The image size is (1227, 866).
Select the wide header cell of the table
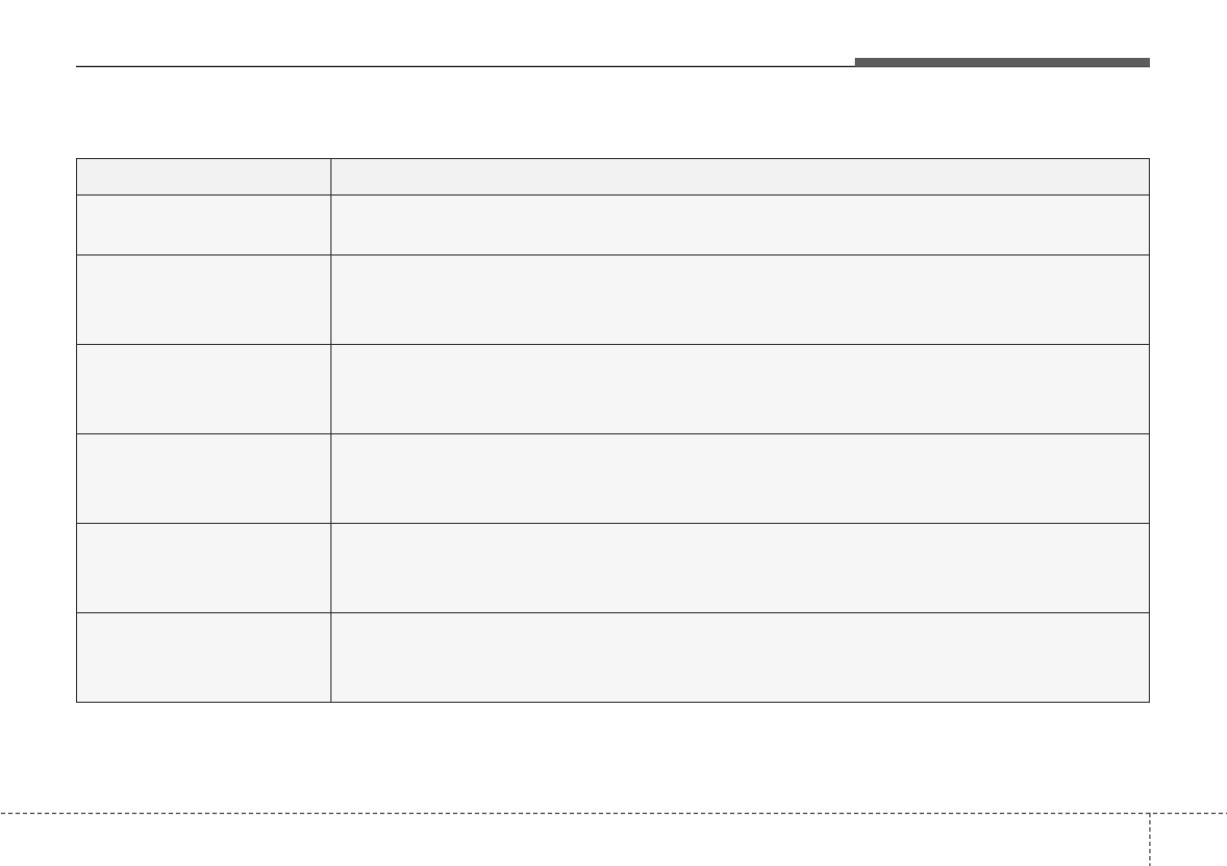click(x=740, y=176)
